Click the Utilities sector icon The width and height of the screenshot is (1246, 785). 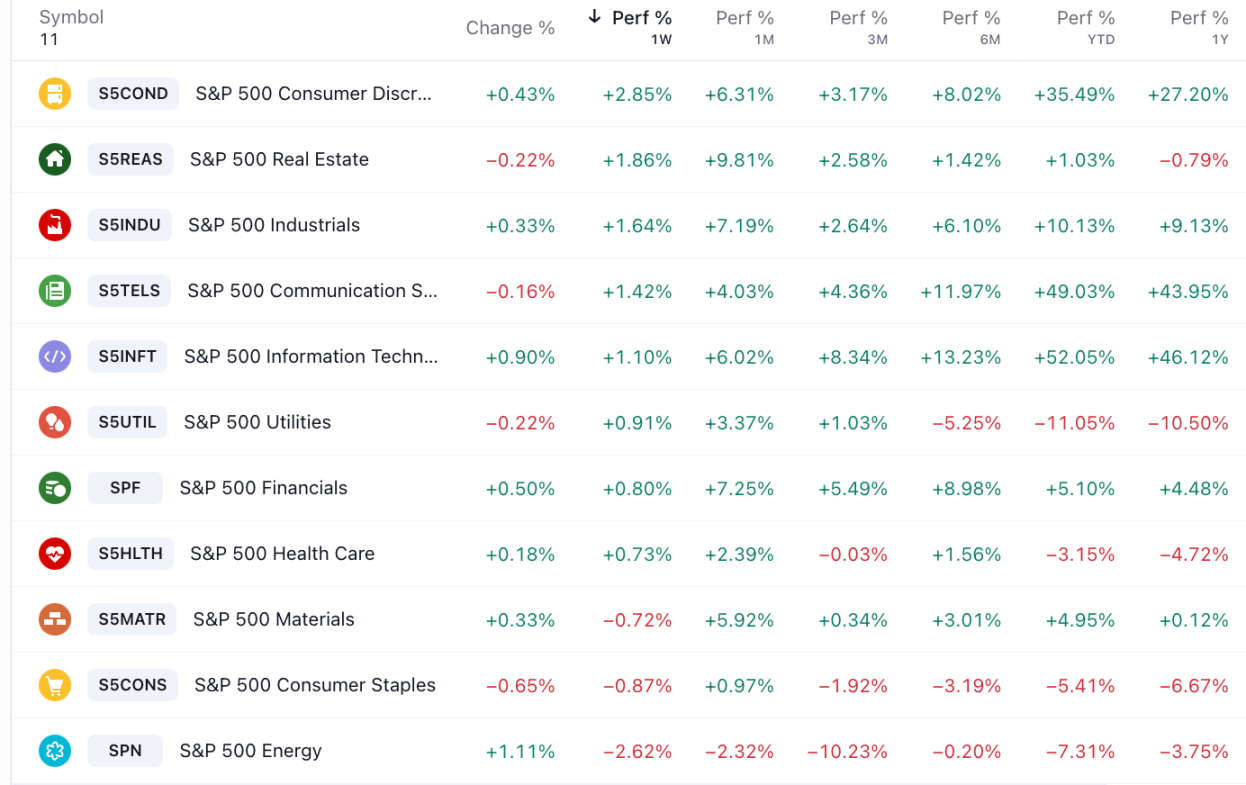point(55,422)
